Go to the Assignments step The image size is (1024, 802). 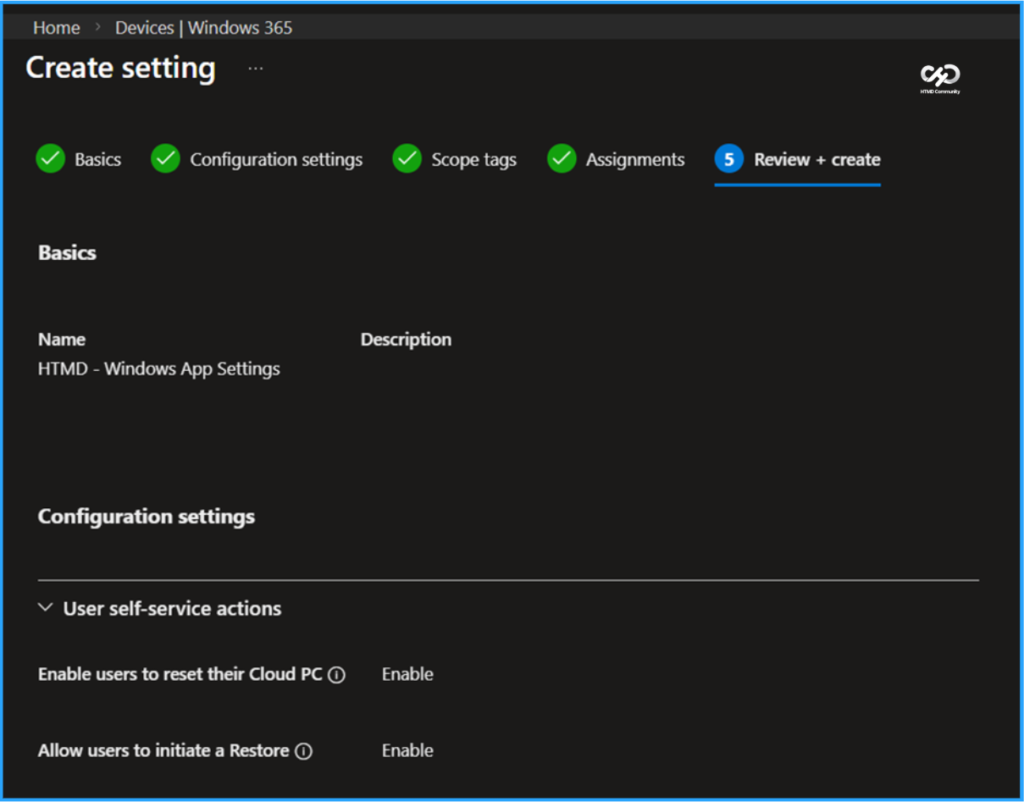click(x=634, y=159)
